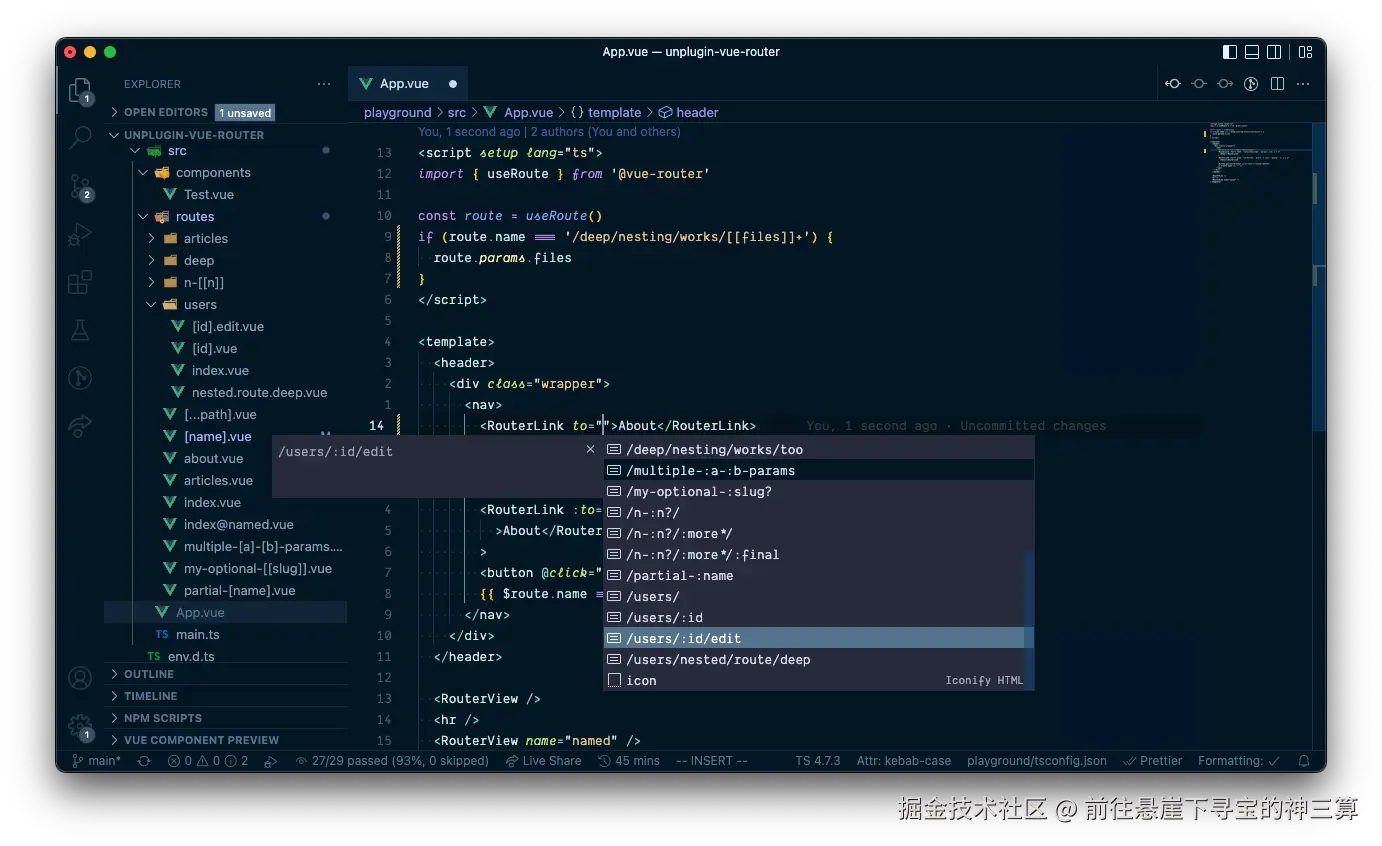Click the debug launch icon in status bar
1382x846 pixels.
pos(270,761)
